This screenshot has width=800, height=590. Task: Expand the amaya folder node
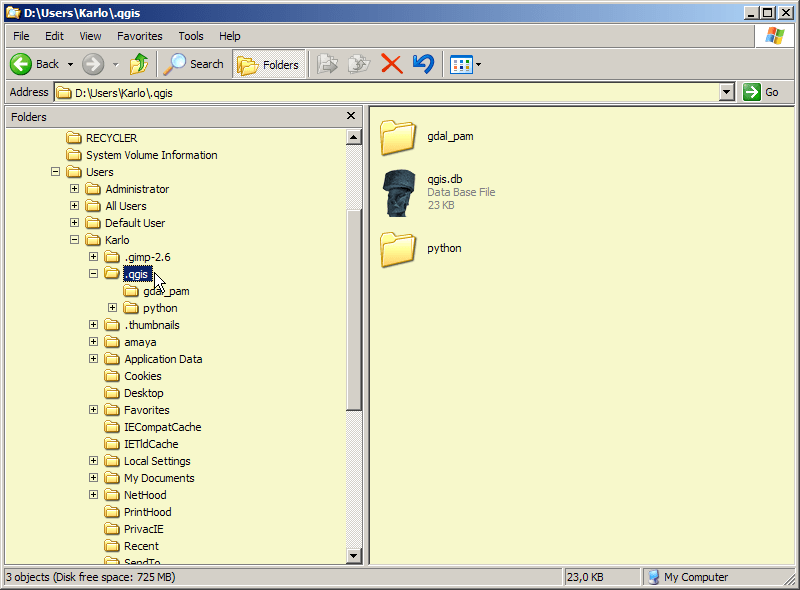coord(93,341)
